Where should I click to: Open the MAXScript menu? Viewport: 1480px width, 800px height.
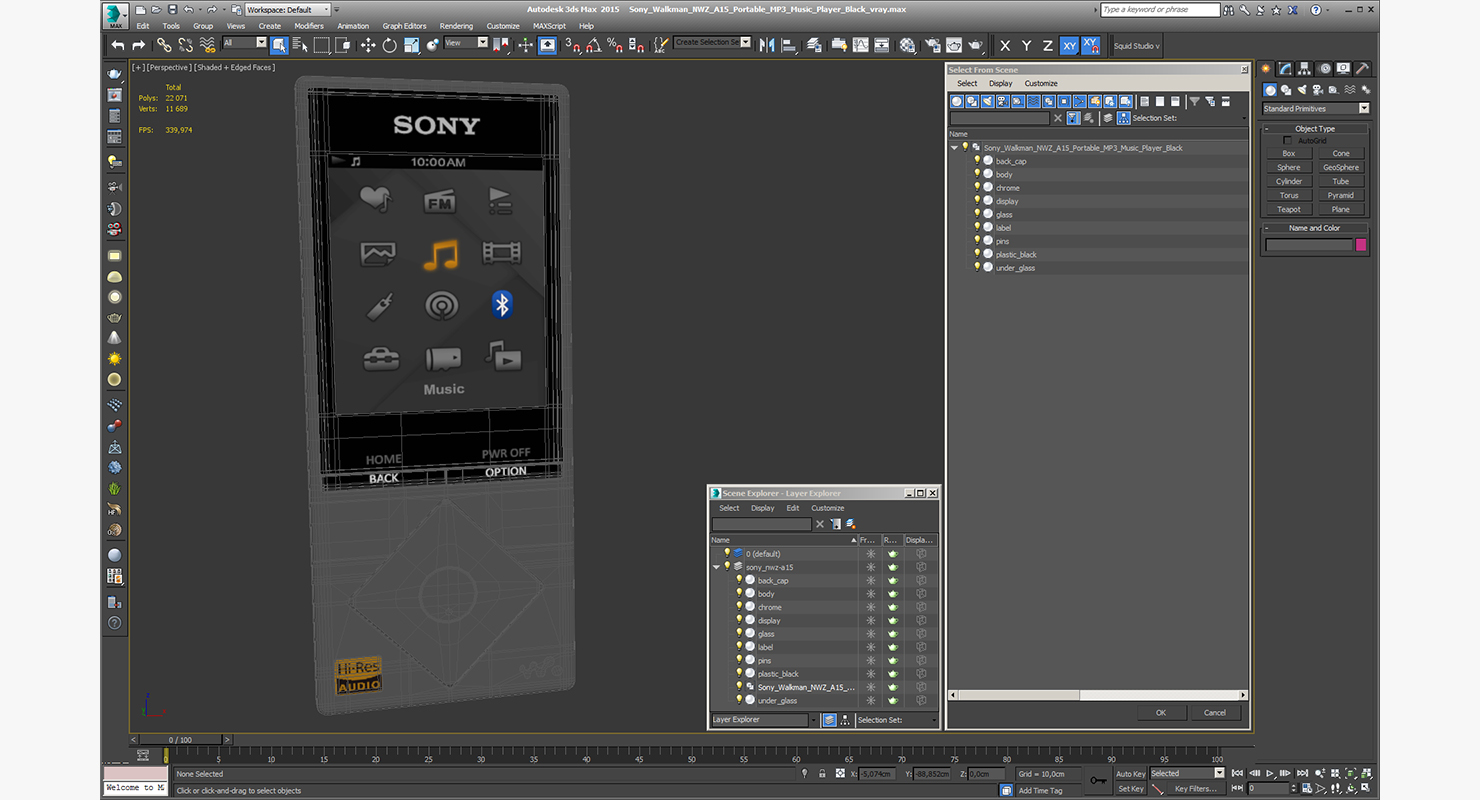(548, 26)
